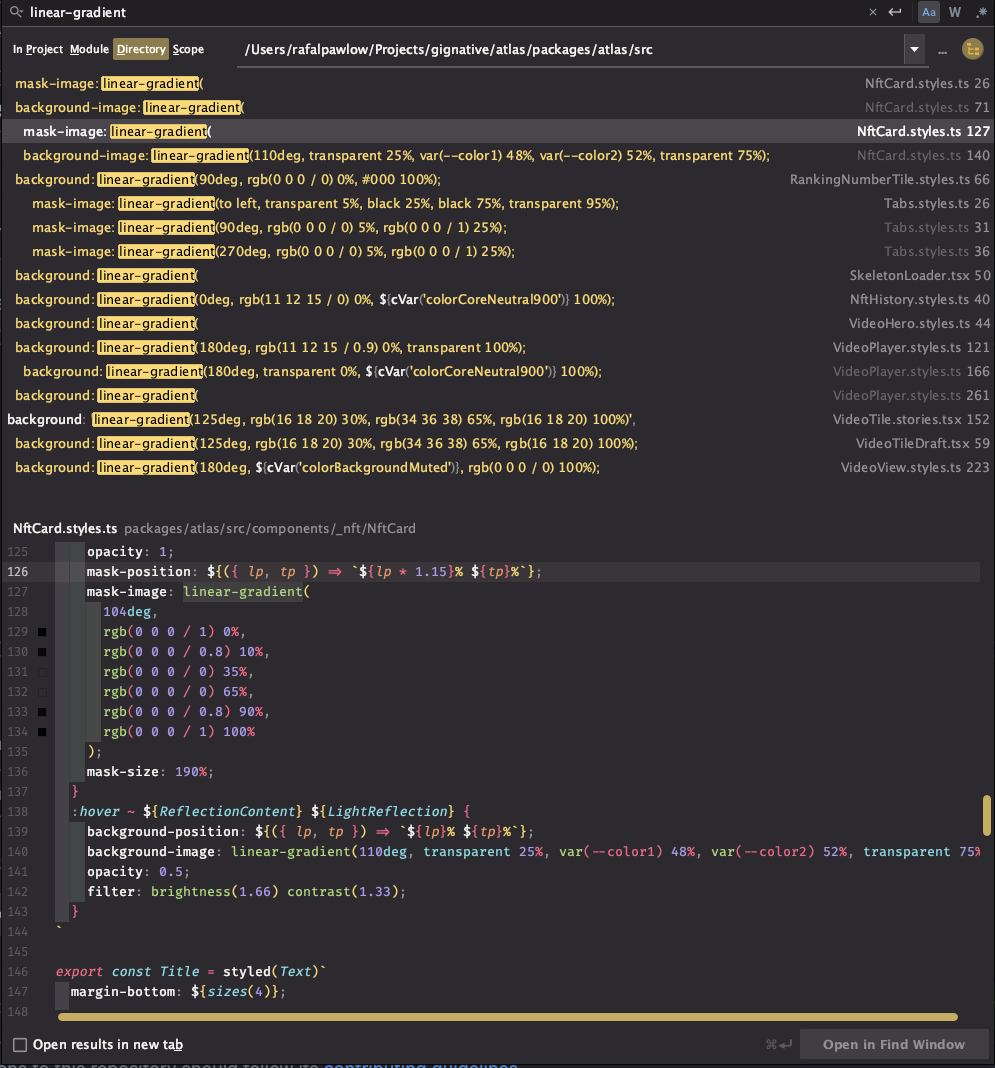Select VideoPlayer.styles.ts 166 result row
This screenshot has height=1068, width=995.
497,371
